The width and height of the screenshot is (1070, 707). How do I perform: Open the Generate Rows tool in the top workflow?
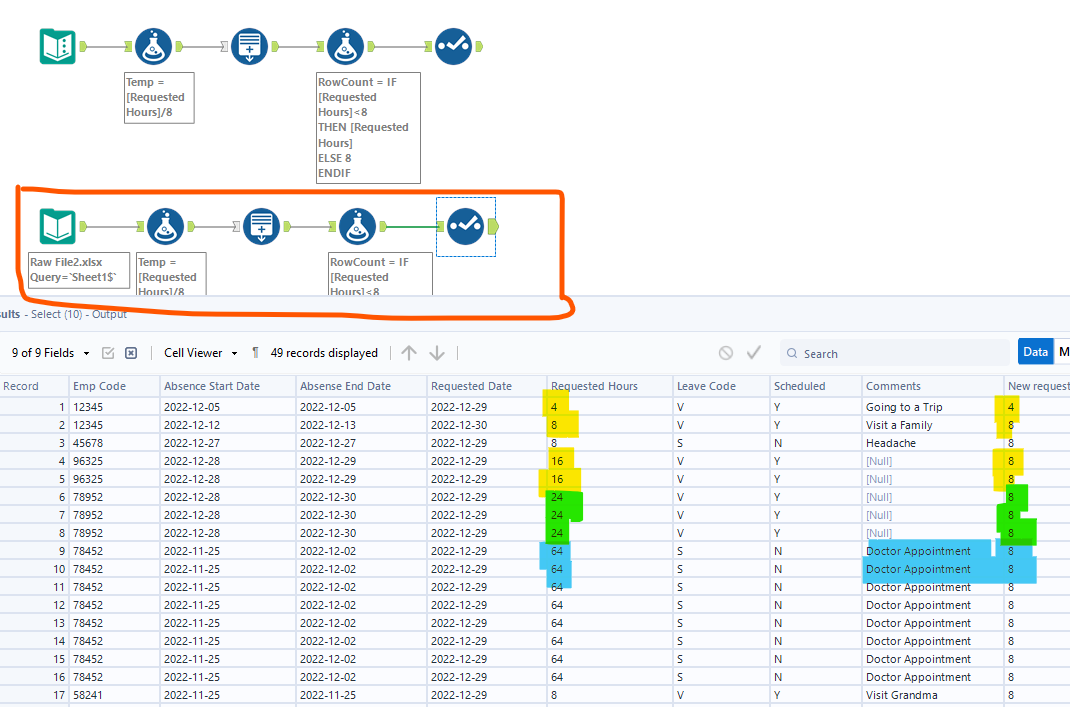[x=248, y=46]
